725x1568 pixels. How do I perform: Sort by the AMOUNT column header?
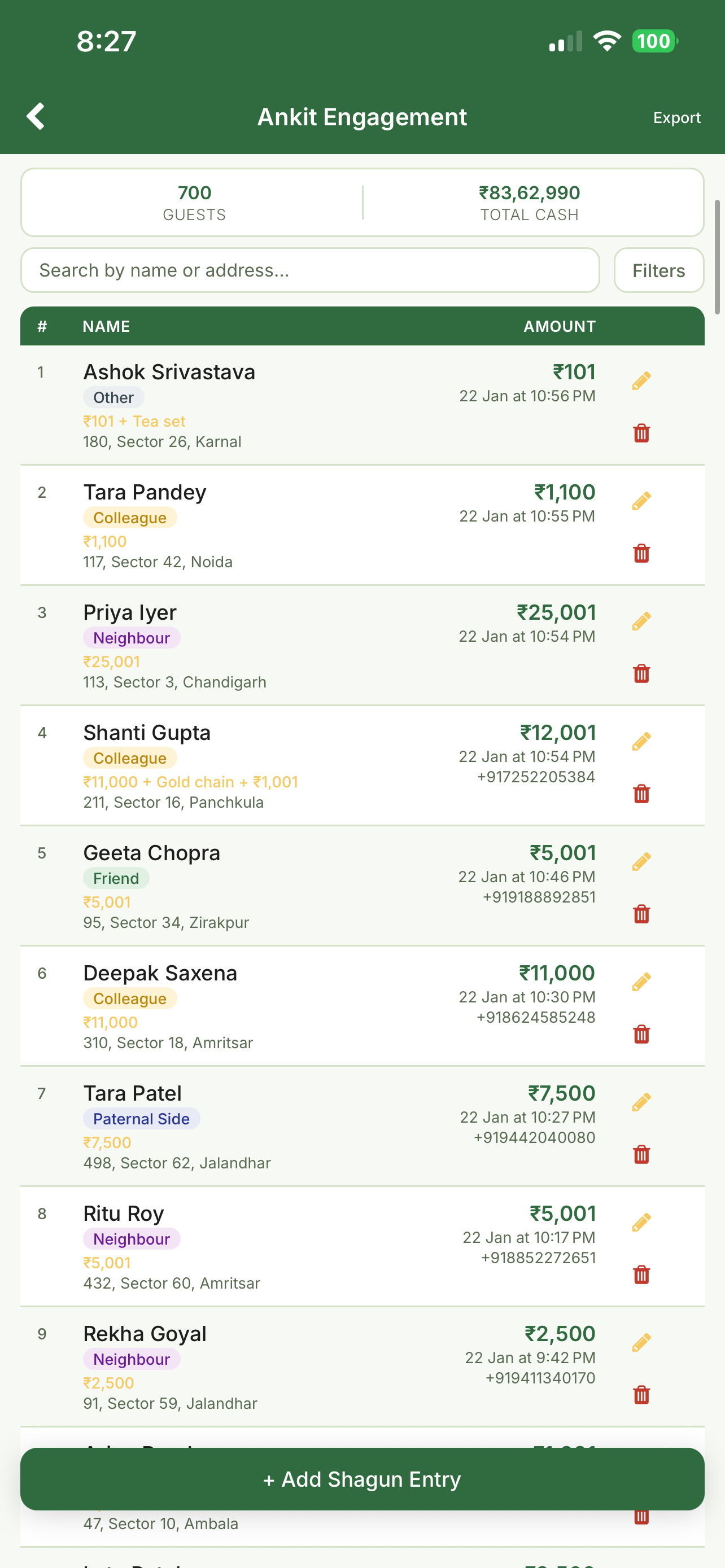pyautogui.click(x=560, y=326)
